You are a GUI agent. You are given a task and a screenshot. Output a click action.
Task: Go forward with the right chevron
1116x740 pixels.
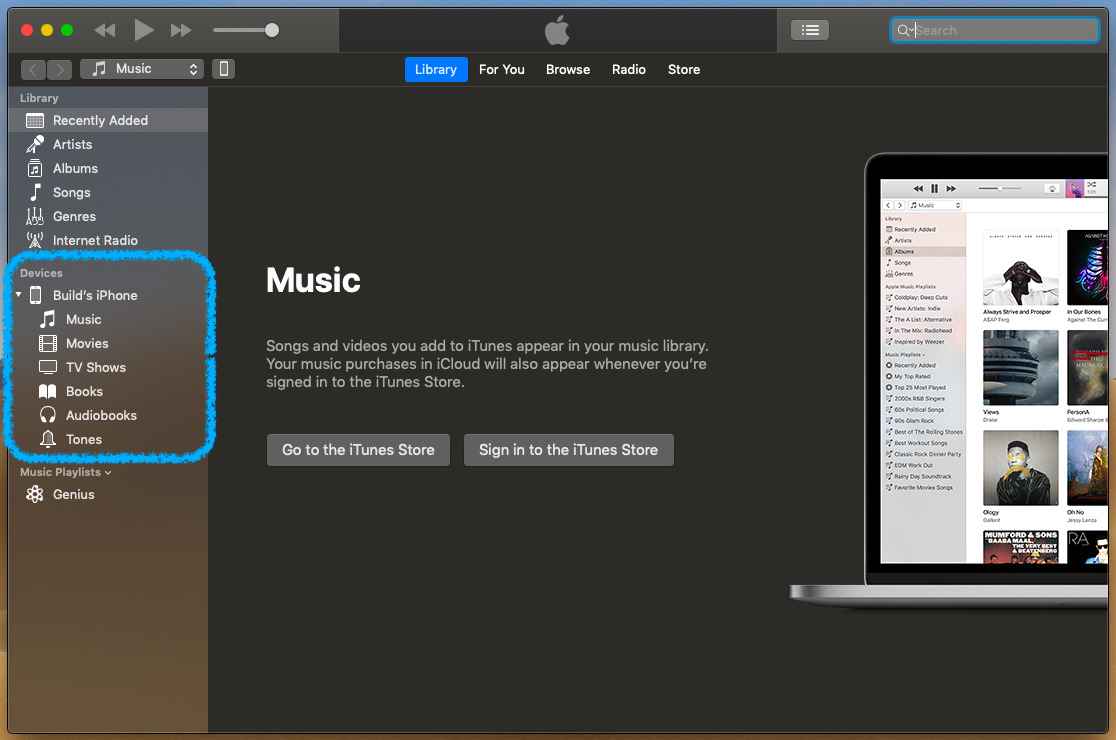[60, 69]
